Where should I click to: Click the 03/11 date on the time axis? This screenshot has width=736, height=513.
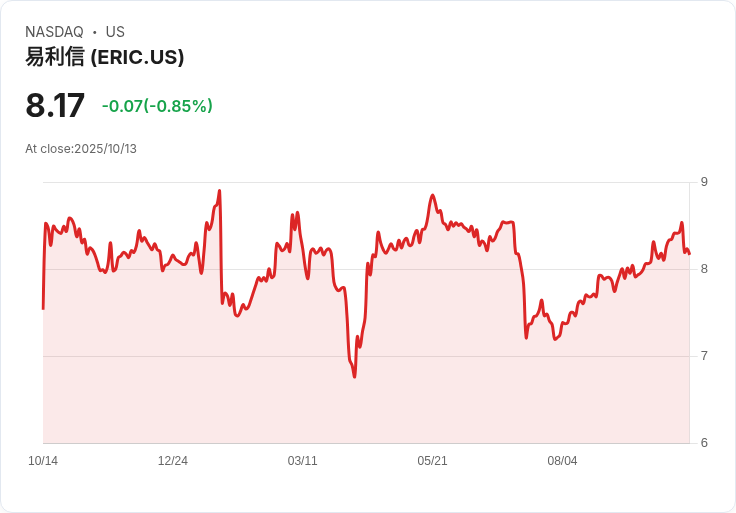coord(302,461)
